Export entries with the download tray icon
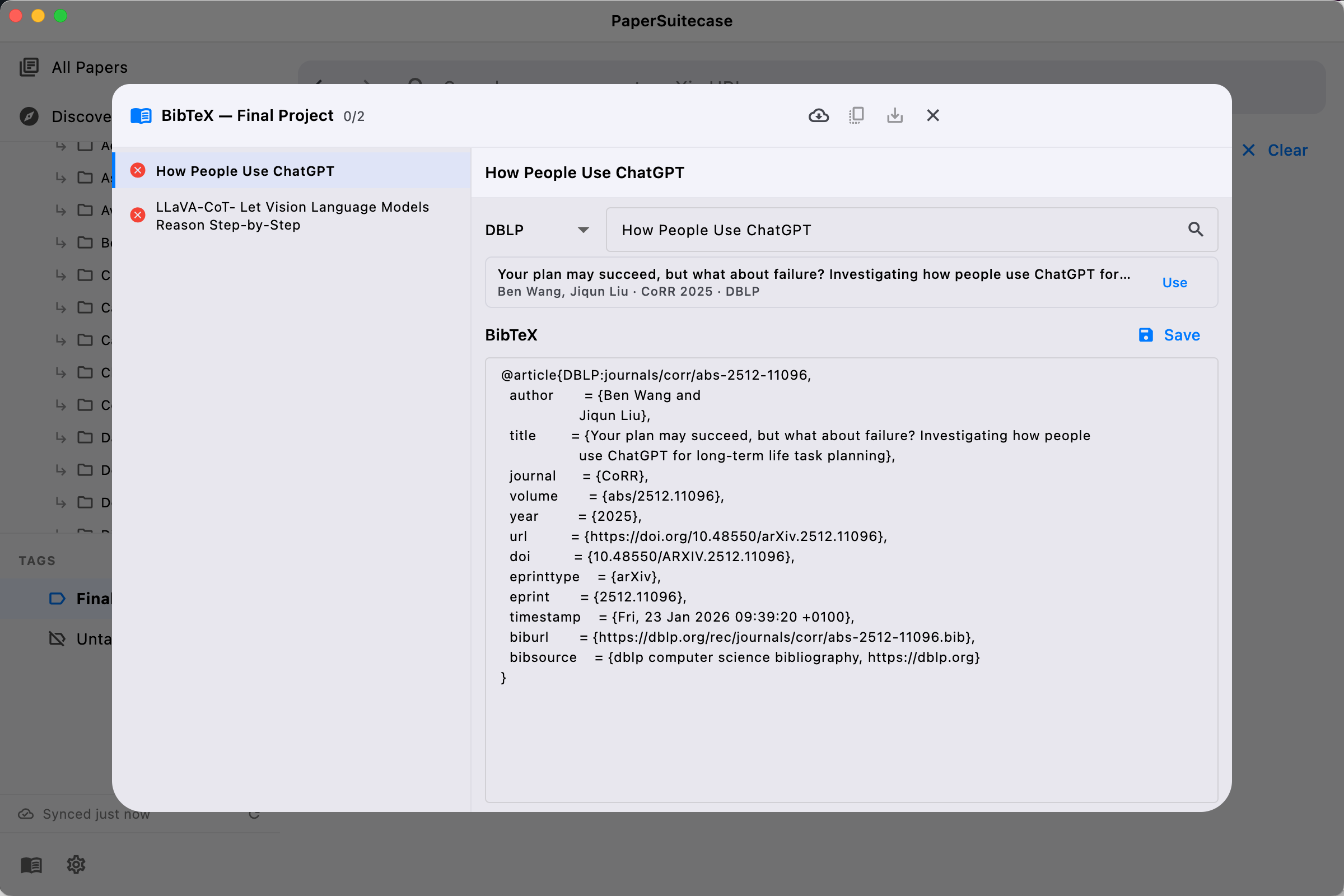This screenshot has width=1344, height=896. (895, 115)
